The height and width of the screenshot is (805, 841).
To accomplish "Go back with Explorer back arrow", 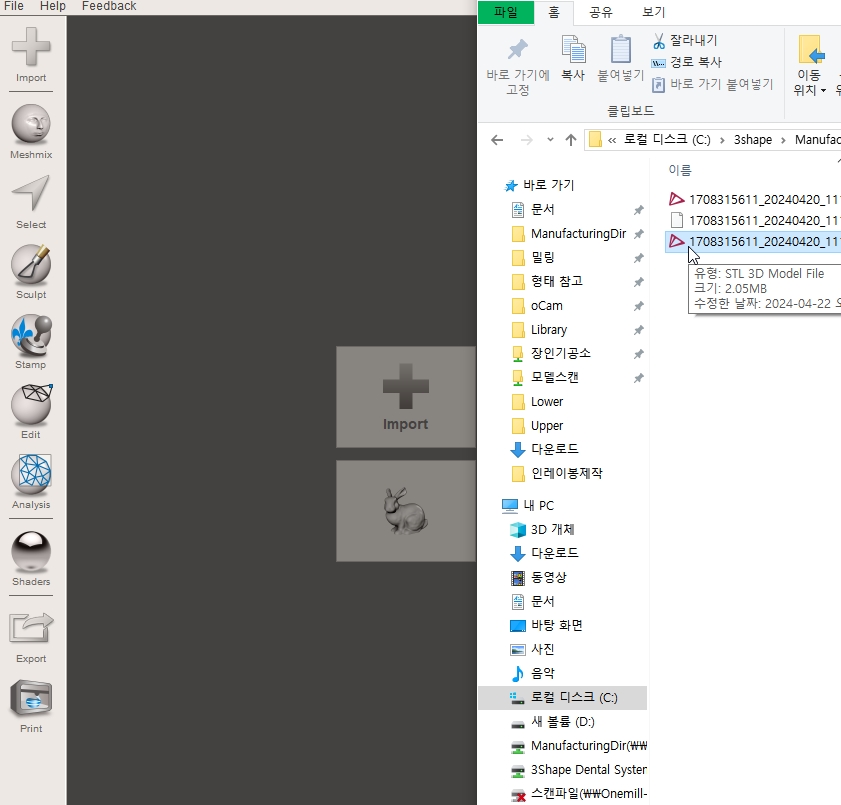I will [x=497, y=141].
